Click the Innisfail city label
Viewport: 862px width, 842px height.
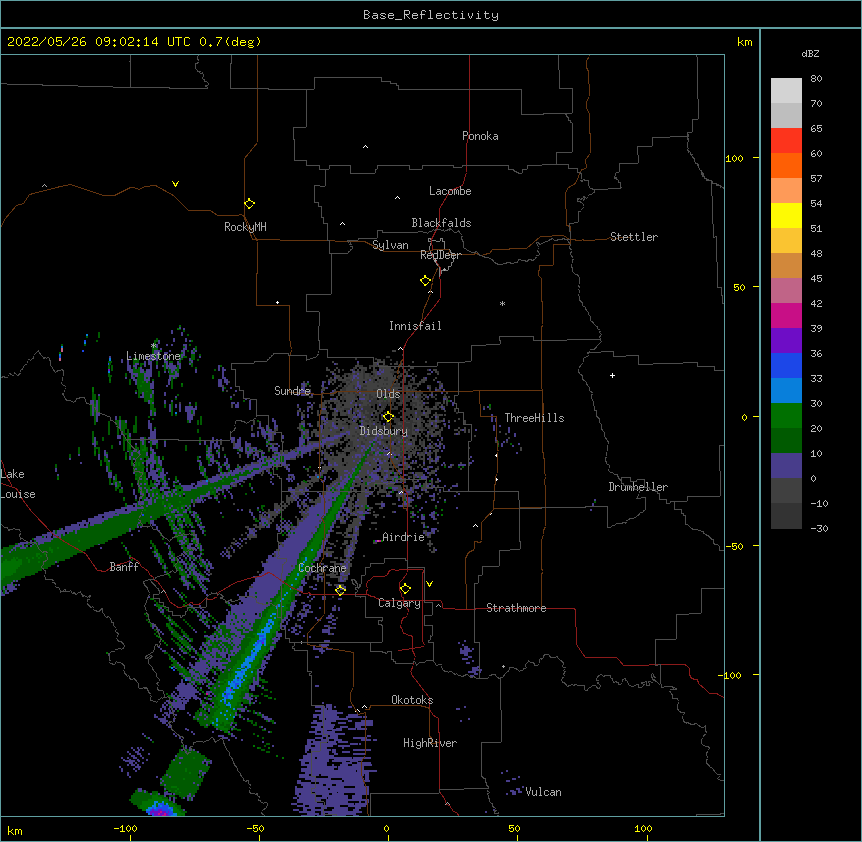click(x=415, y=326)
